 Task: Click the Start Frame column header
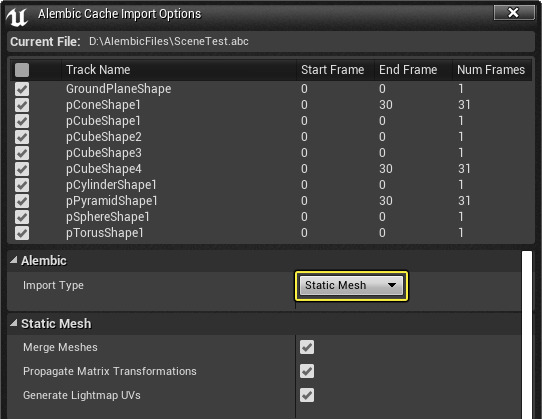coord(335,70)
